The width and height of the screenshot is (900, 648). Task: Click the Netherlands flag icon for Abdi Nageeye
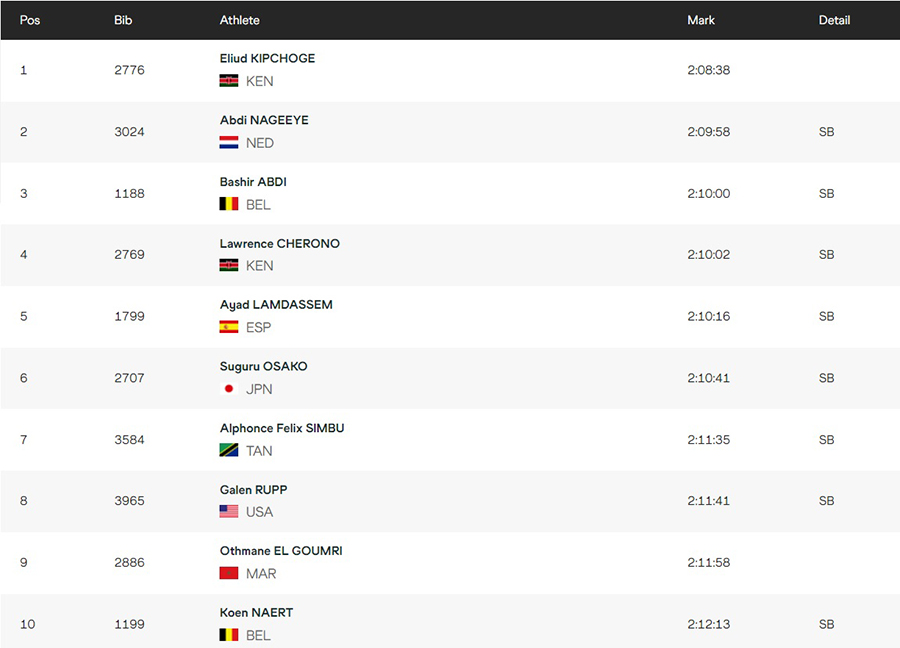[228, 142]
